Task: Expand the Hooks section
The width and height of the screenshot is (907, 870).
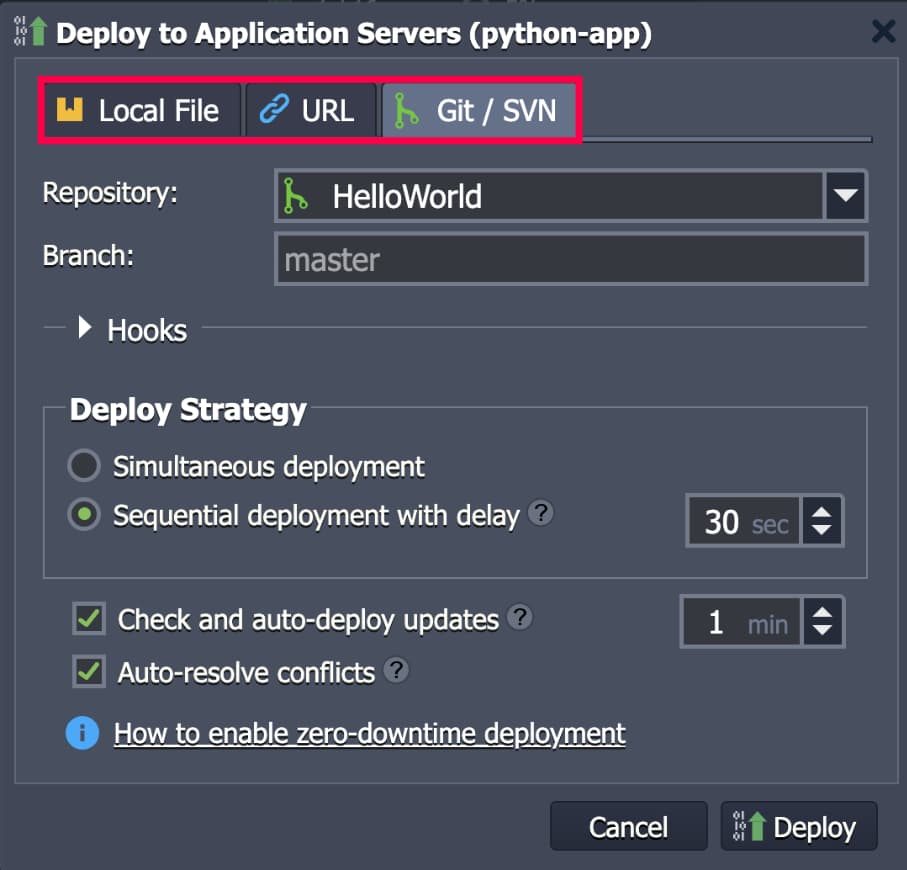Action: (x=86, y=328)
